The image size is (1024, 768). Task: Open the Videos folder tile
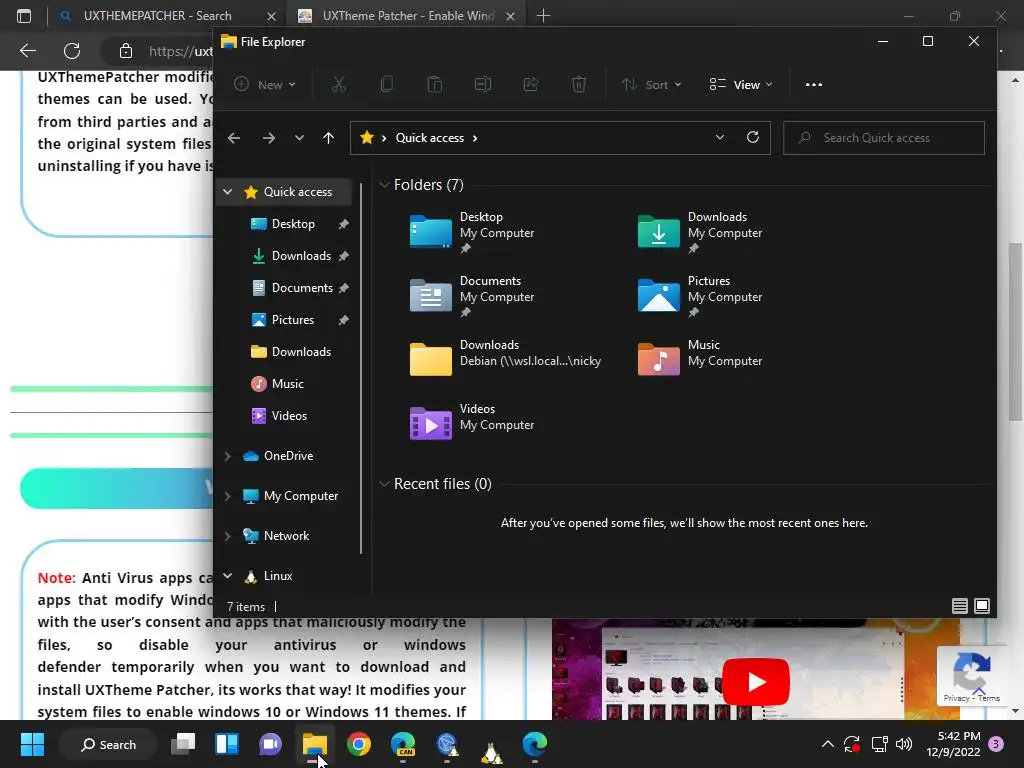point(472,423)
